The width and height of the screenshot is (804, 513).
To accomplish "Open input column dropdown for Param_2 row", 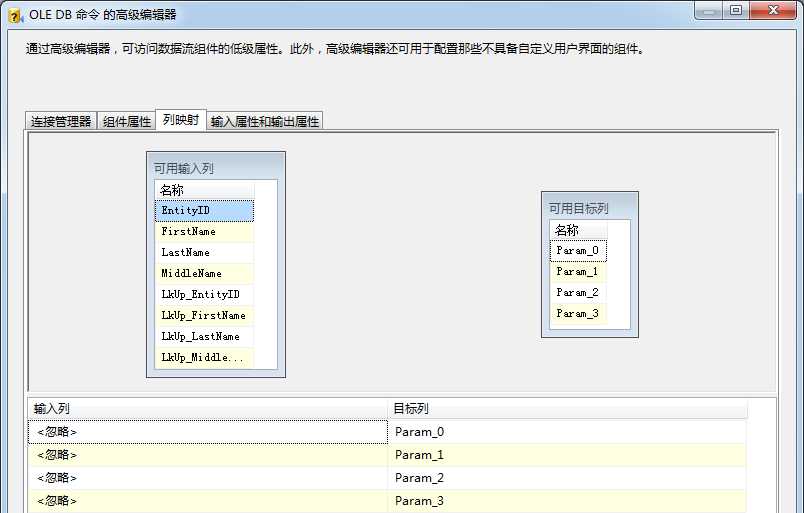I will tap(208, 478).
